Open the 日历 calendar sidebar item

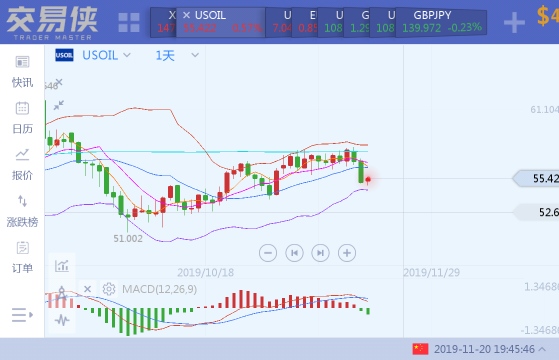22,118
